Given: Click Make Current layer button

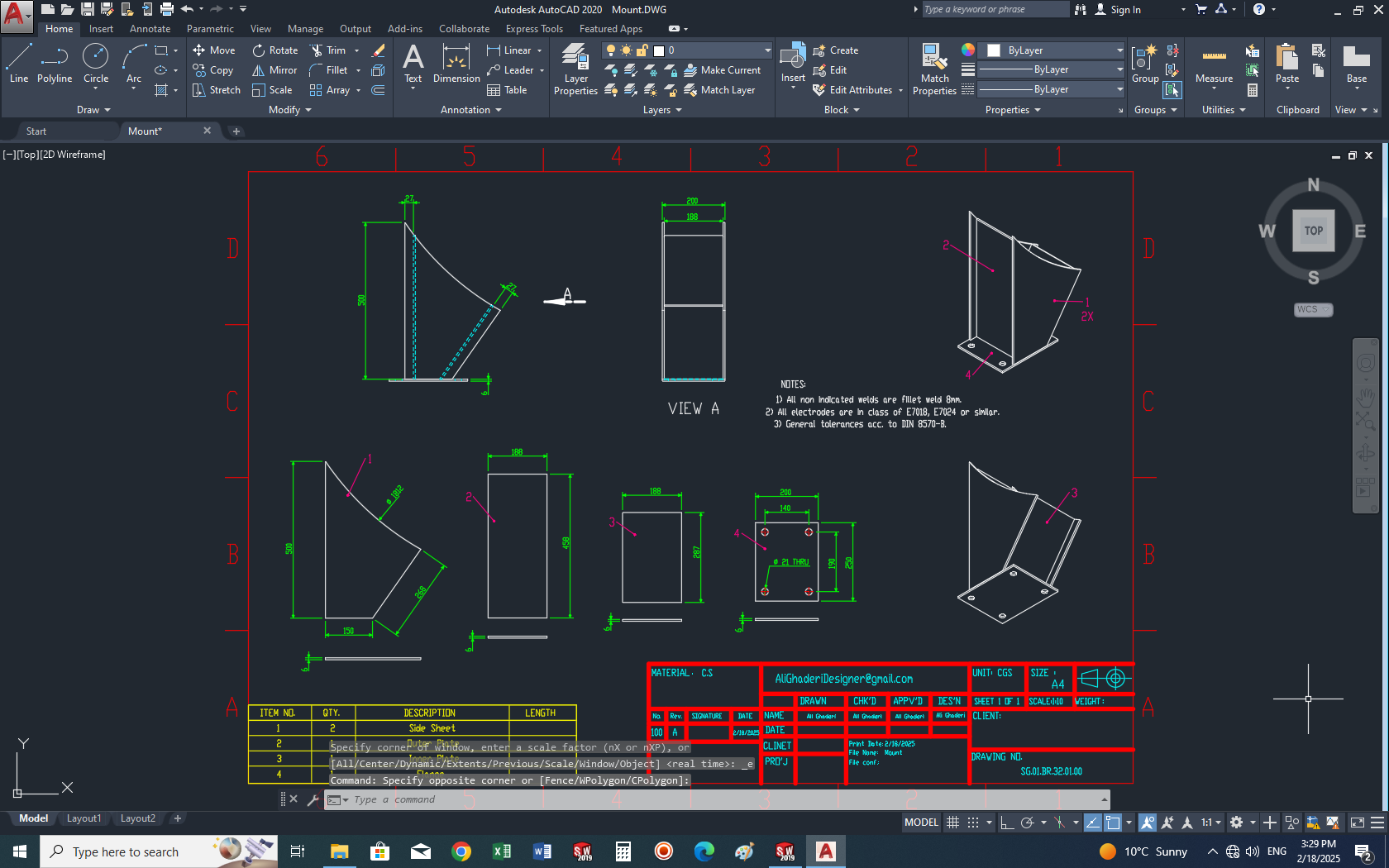Looking at the screenshot, I should coord(722,70).
